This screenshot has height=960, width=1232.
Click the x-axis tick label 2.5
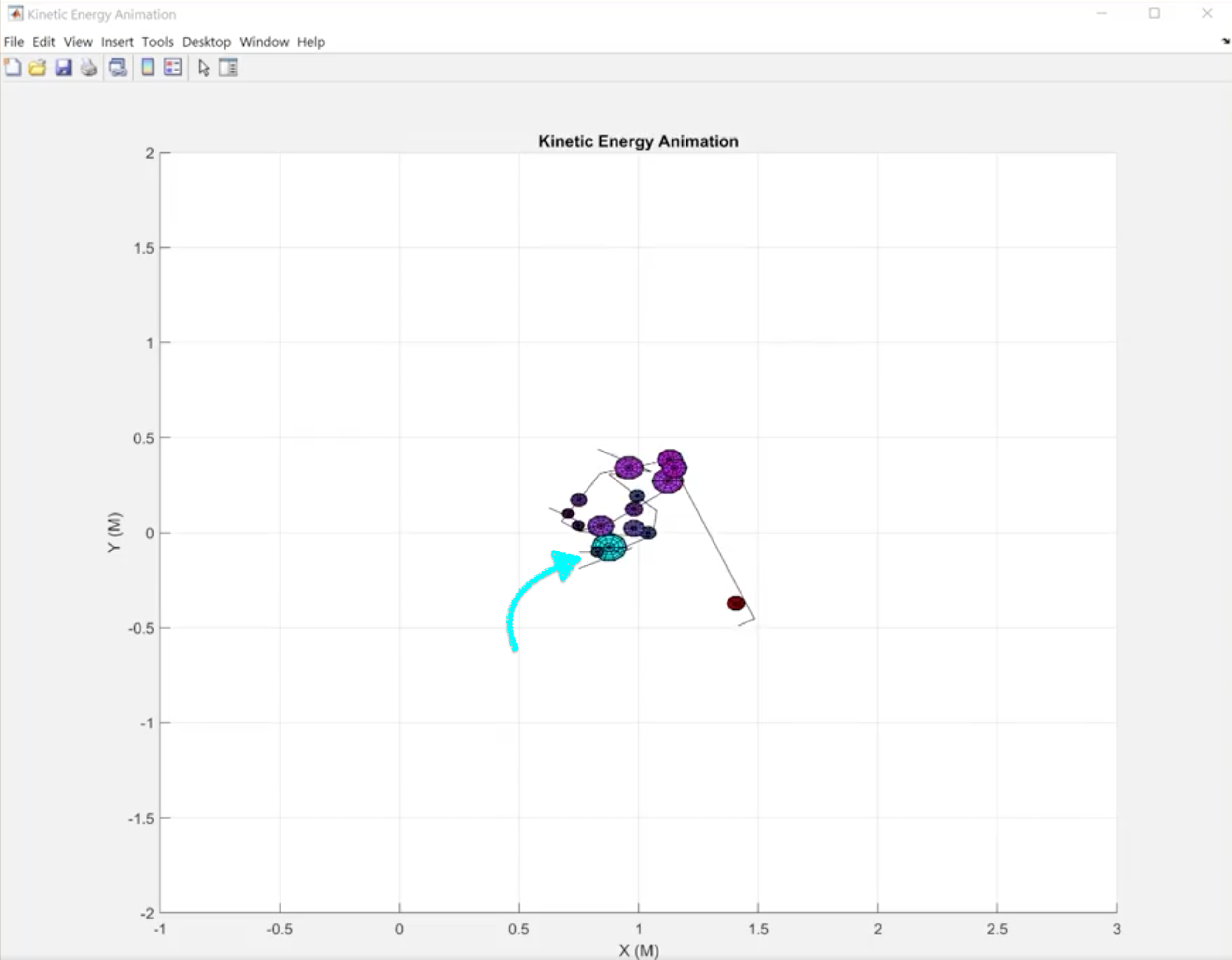[997, 929]
